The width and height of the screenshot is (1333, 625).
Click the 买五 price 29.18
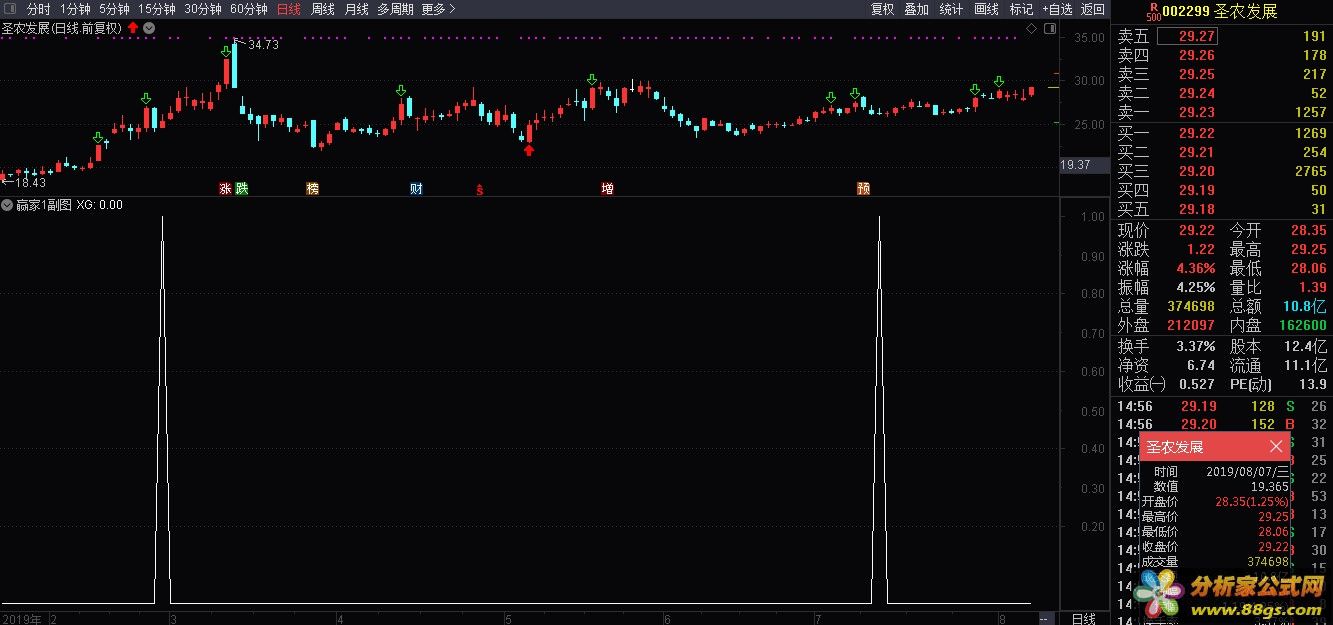tap(1196, 209)
